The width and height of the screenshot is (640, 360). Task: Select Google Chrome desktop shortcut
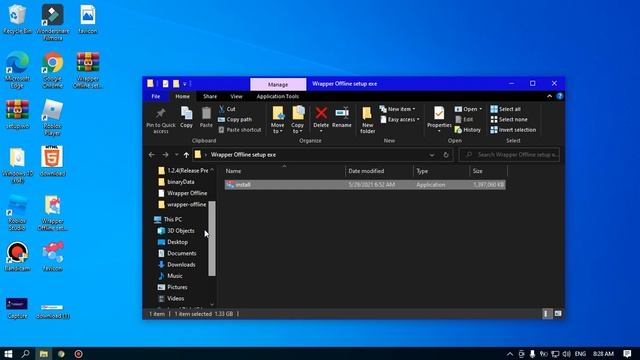point(53,69)
